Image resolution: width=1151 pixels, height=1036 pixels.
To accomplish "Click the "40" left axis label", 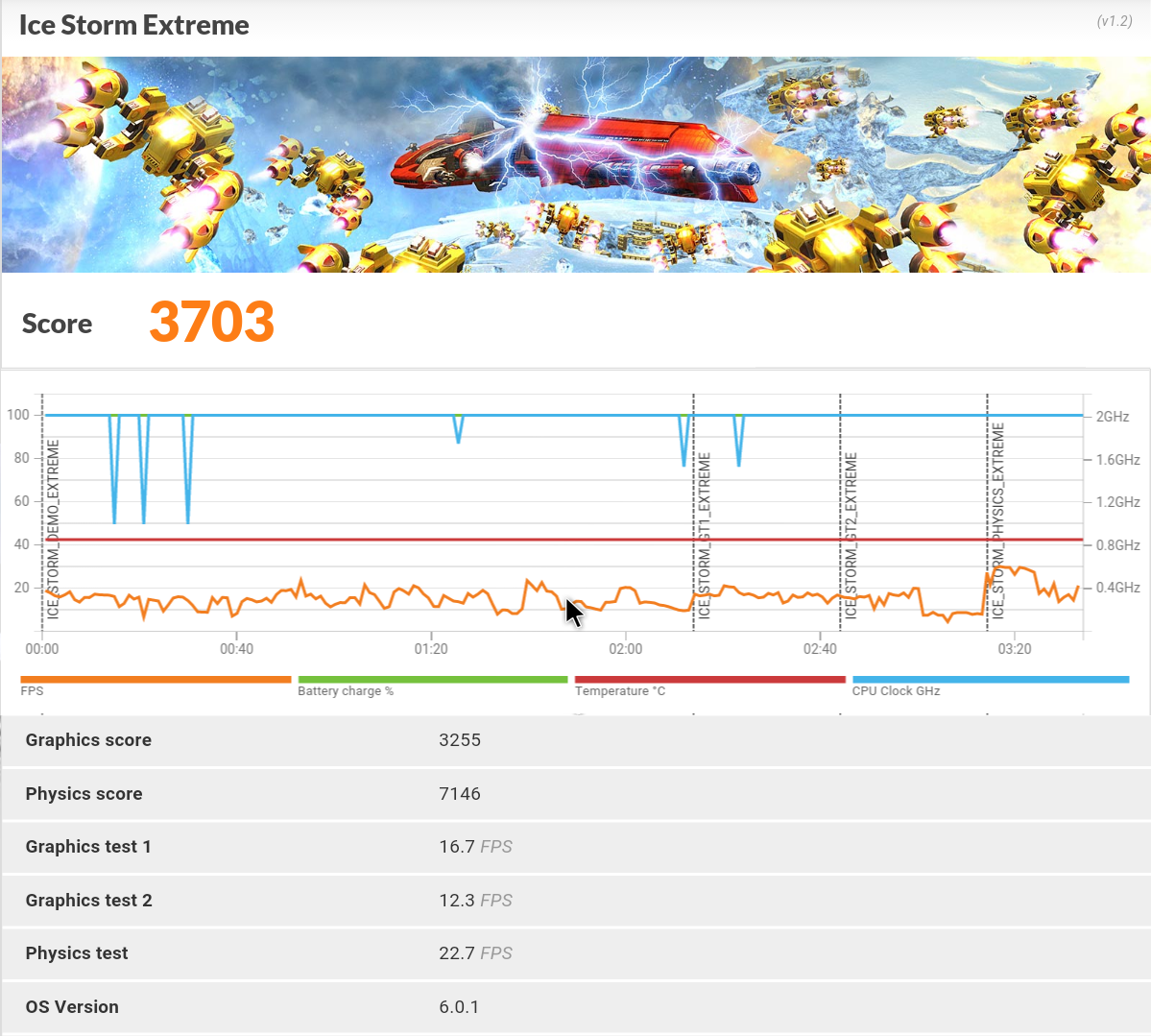I will 22,544.
